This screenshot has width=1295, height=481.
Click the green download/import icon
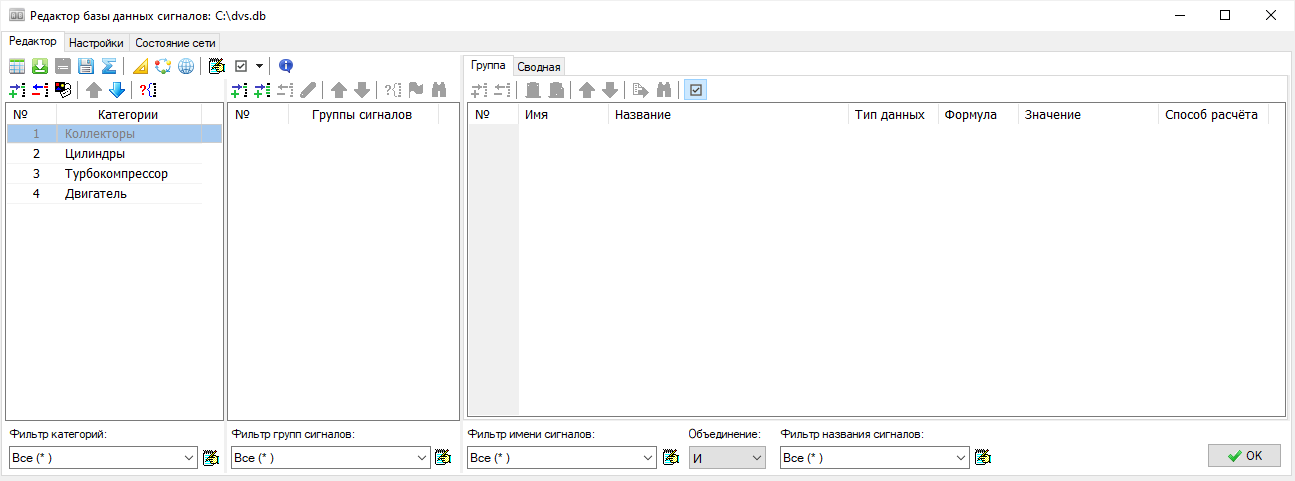(40, 67)
